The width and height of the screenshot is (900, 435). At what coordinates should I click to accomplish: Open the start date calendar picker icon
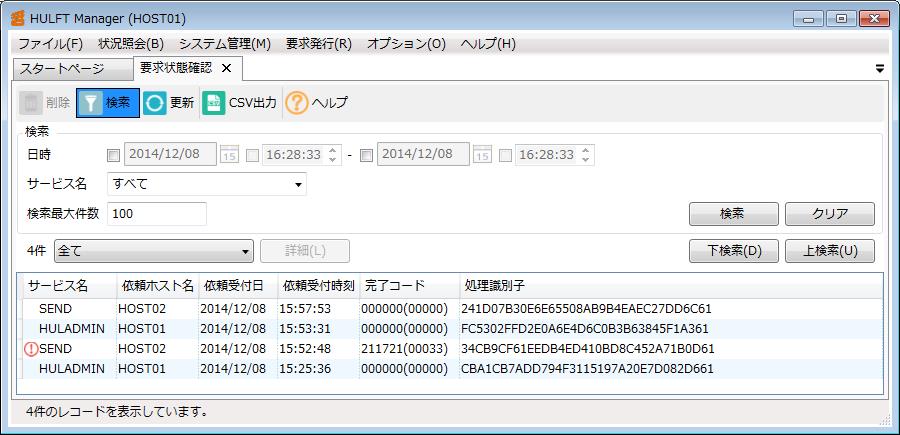coord(229,155)
